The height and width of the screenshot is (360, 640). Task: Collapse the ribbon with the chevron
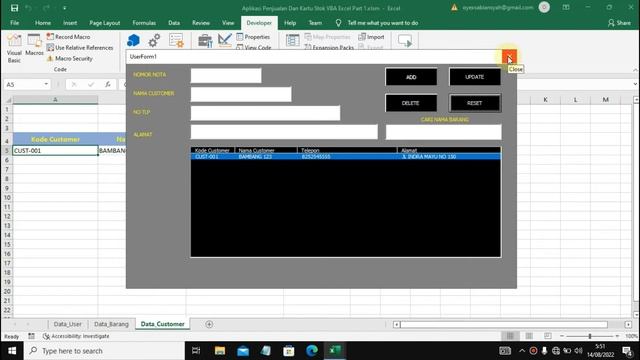click(x=635, y=70)
